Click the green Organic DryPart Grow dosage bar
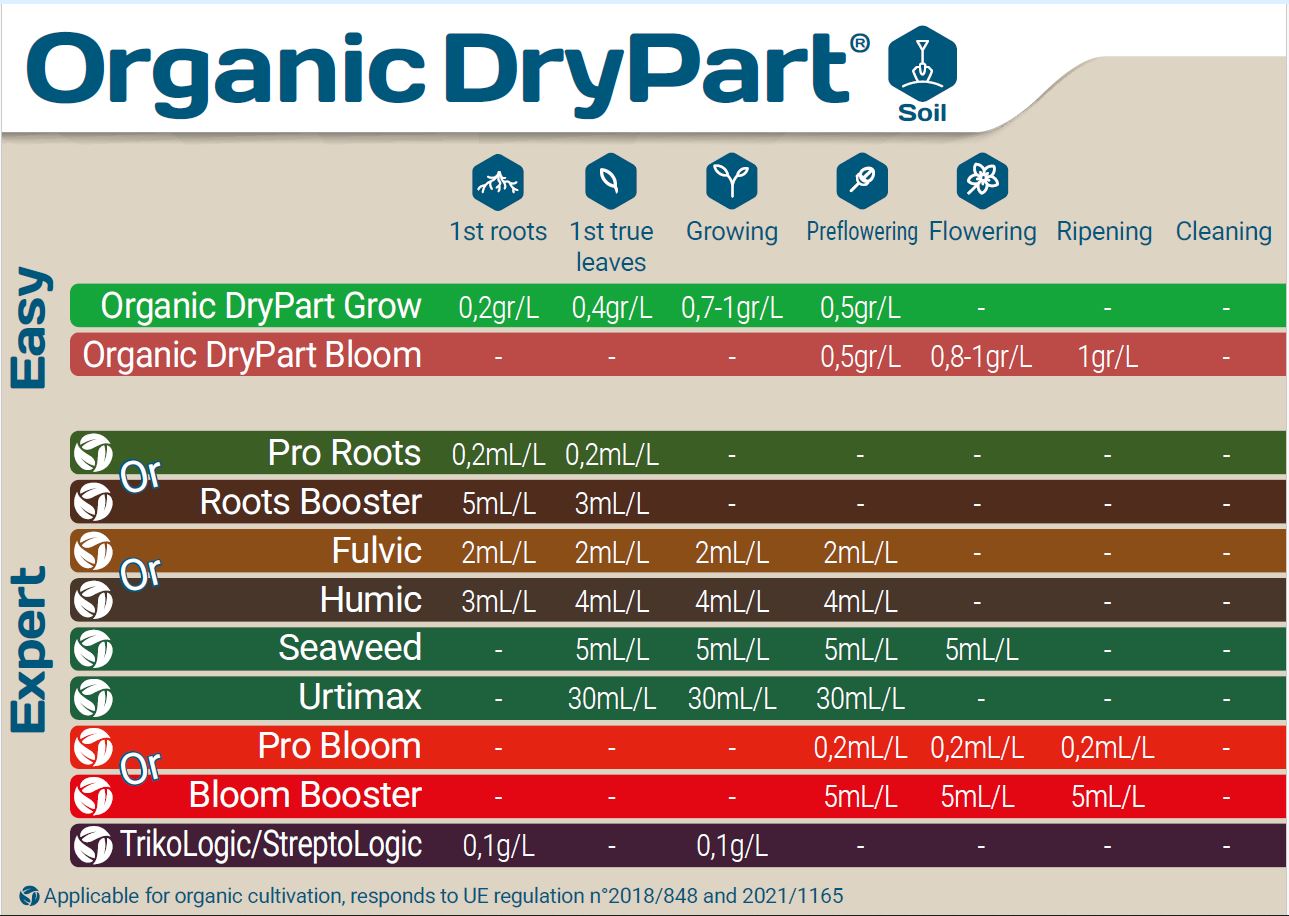 click(700, 306)
